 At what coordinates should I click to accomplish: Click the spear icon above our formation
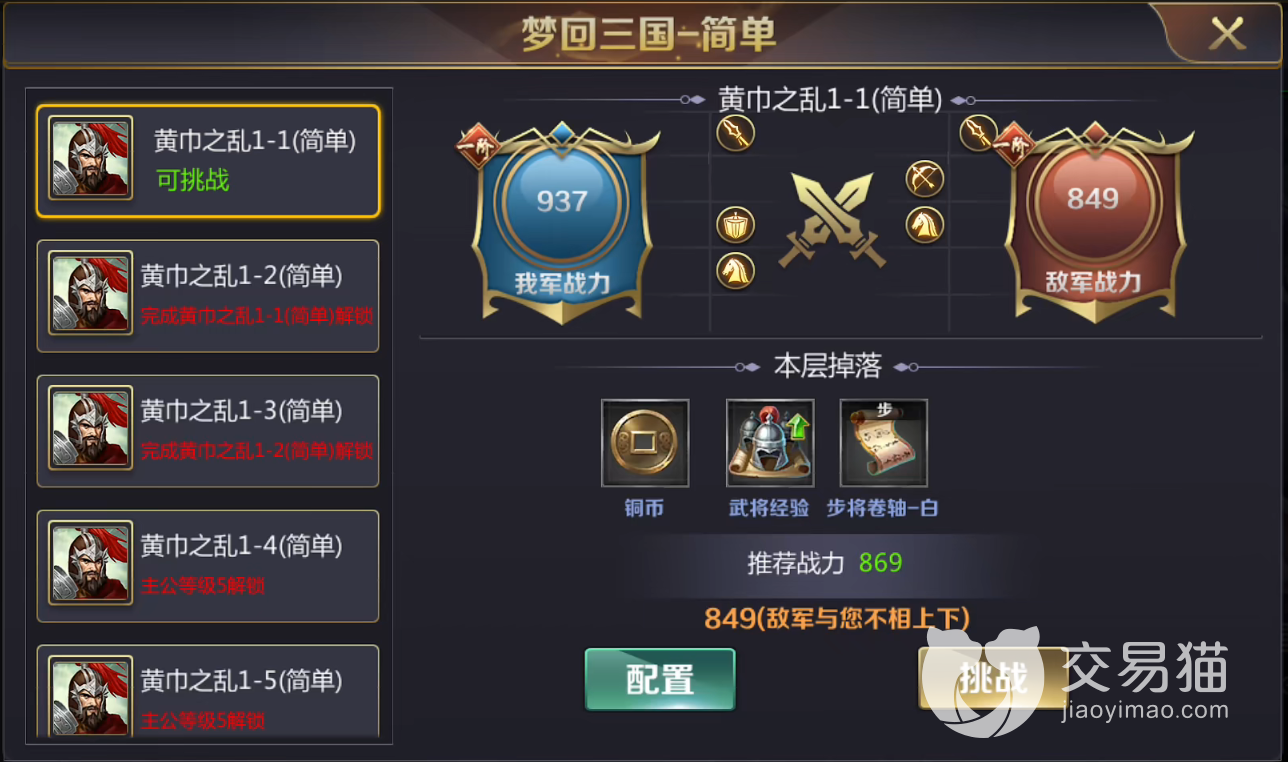coord(735,132)
